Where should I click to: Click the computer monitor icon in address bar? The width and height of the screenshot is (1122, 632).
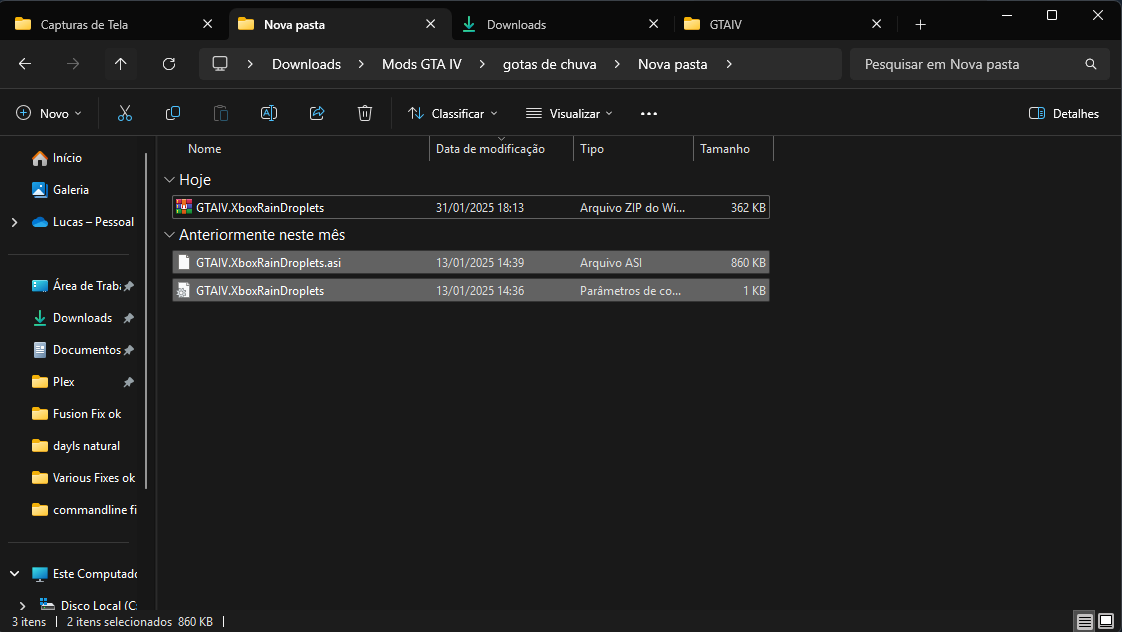pos(220,64)
